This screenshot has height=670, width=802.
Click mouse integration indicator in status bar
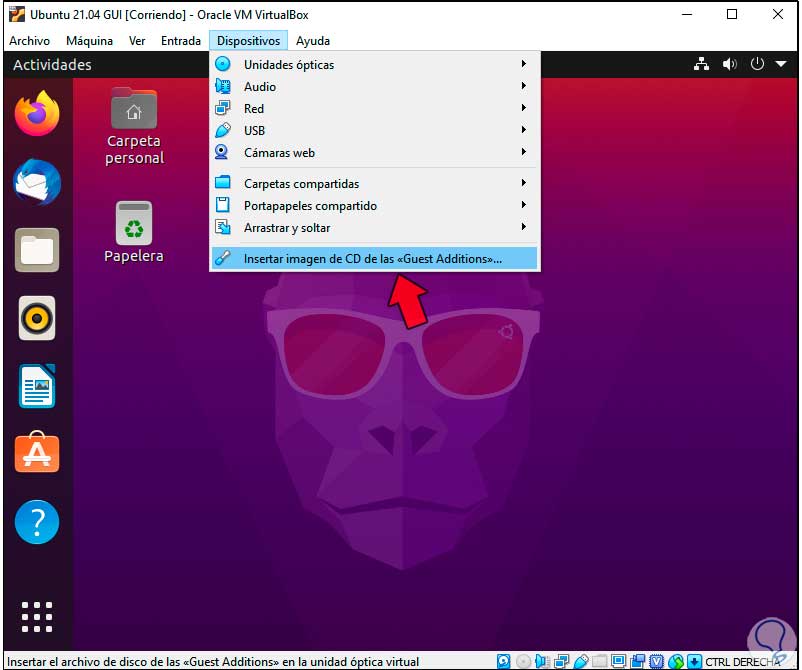676,661
